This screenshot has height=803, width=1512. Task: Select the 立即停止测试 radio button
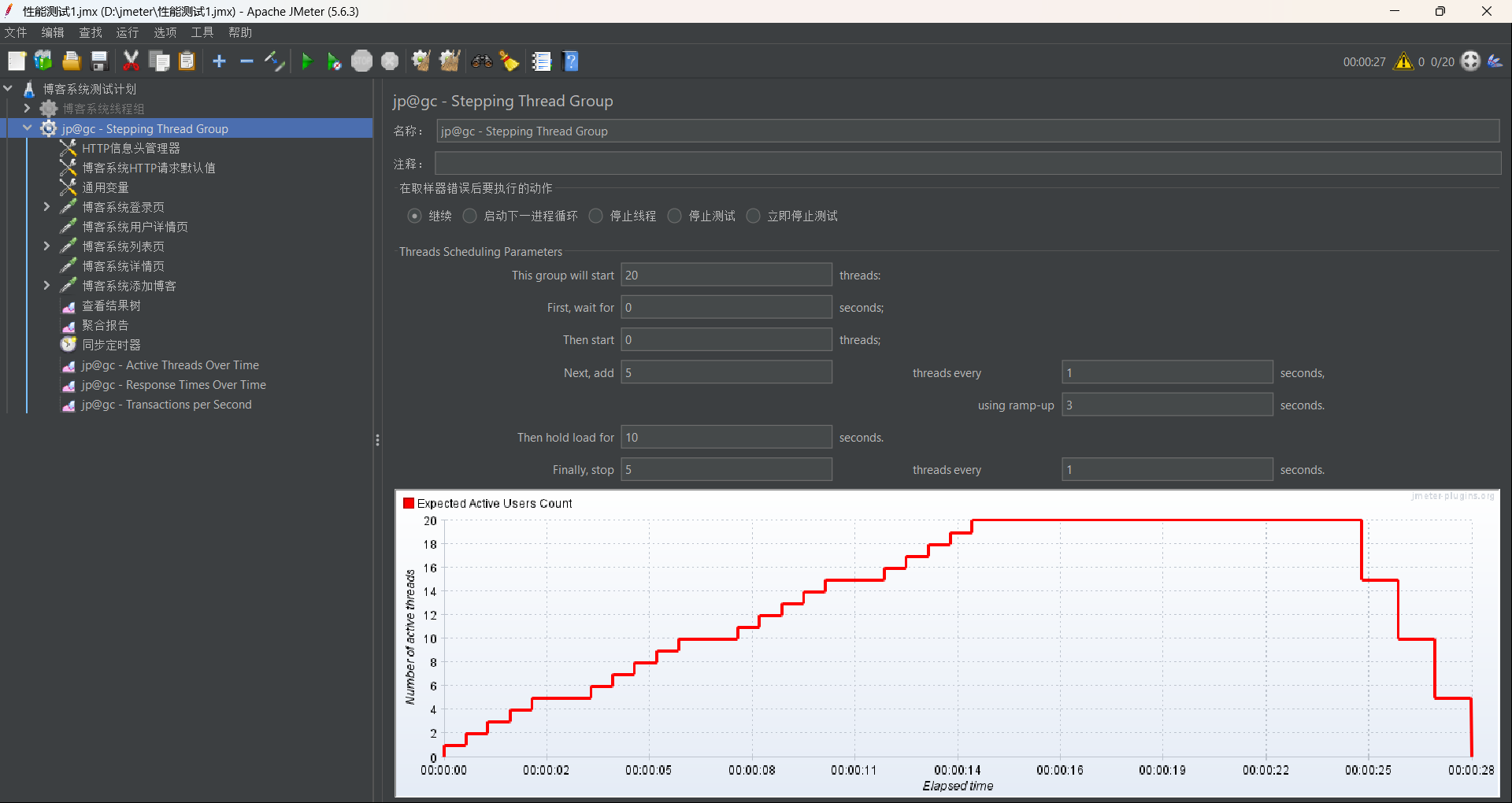tap(754, 216)
